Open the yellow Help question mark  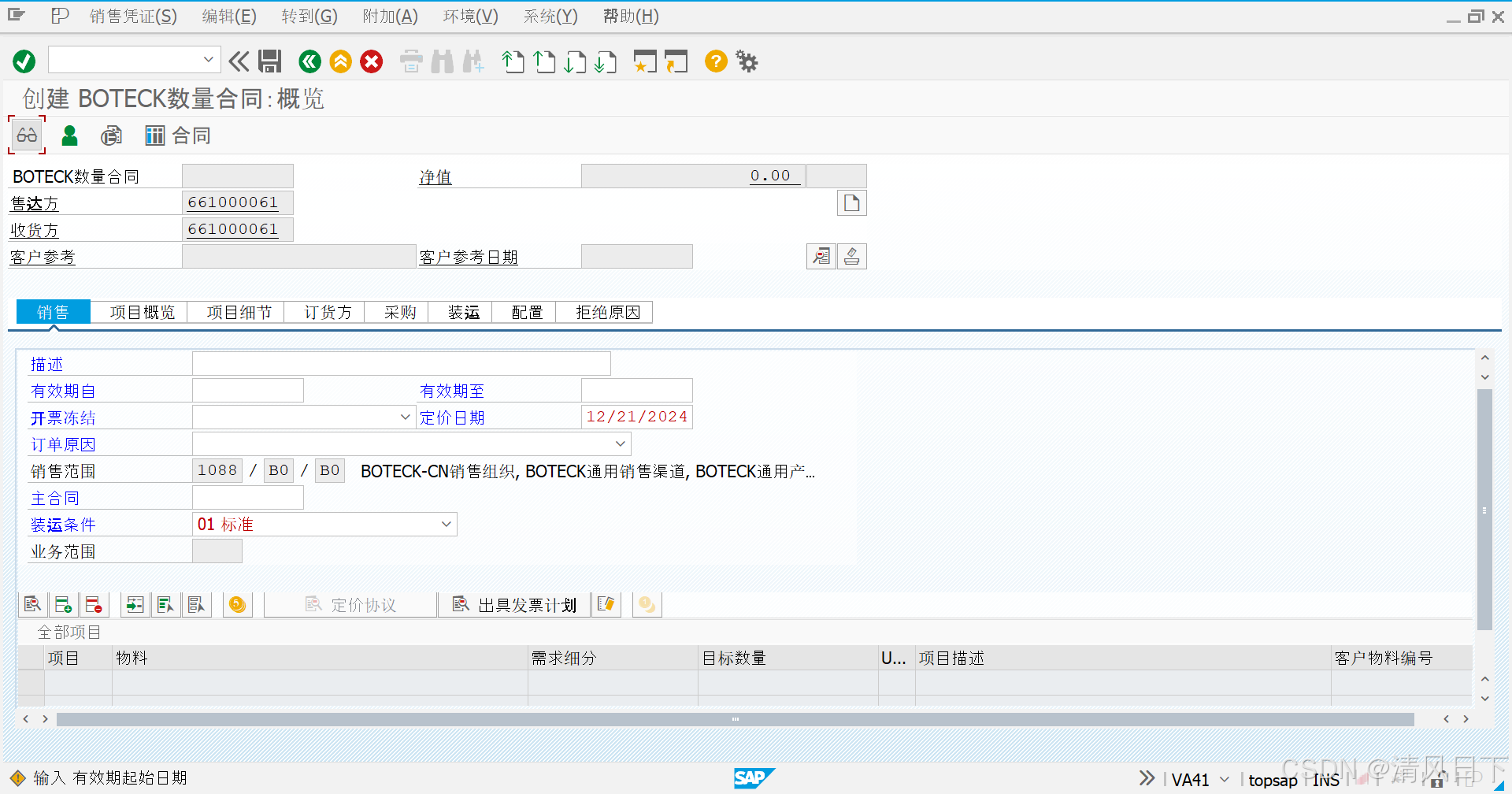(716, 61)
